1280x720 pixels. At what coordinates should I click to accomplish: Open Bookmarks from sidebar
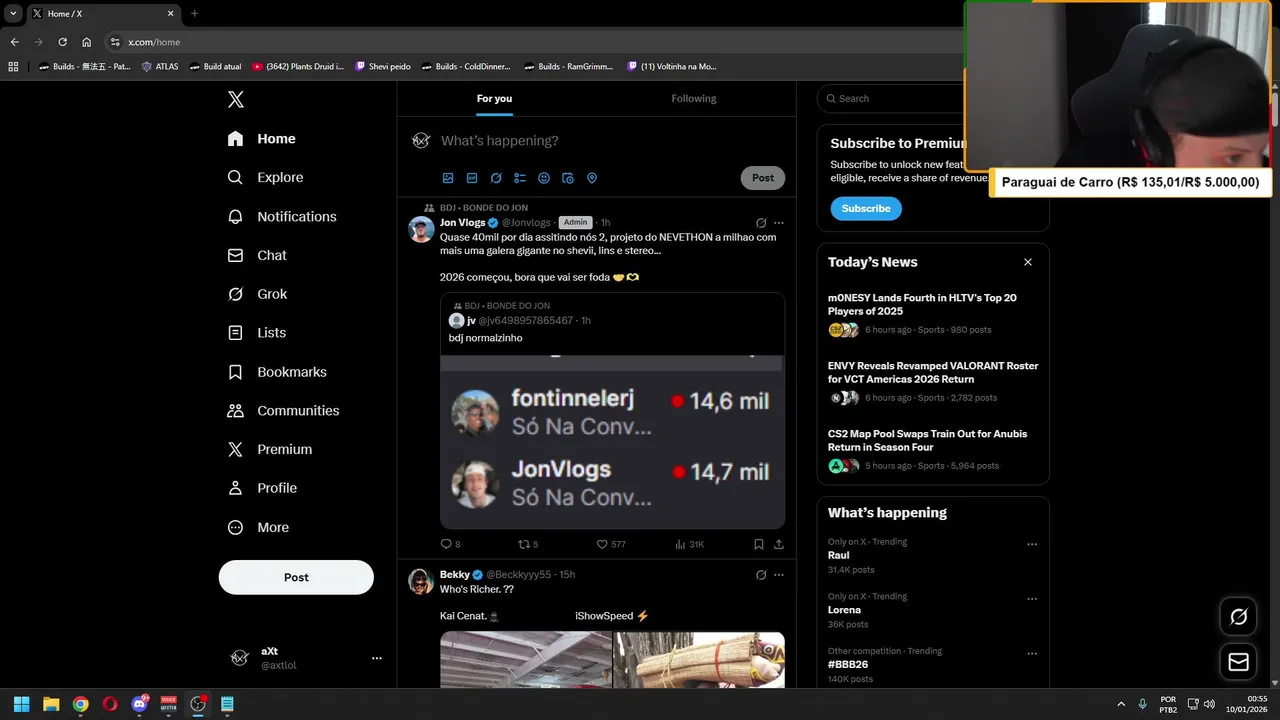(x=276, y=372)
